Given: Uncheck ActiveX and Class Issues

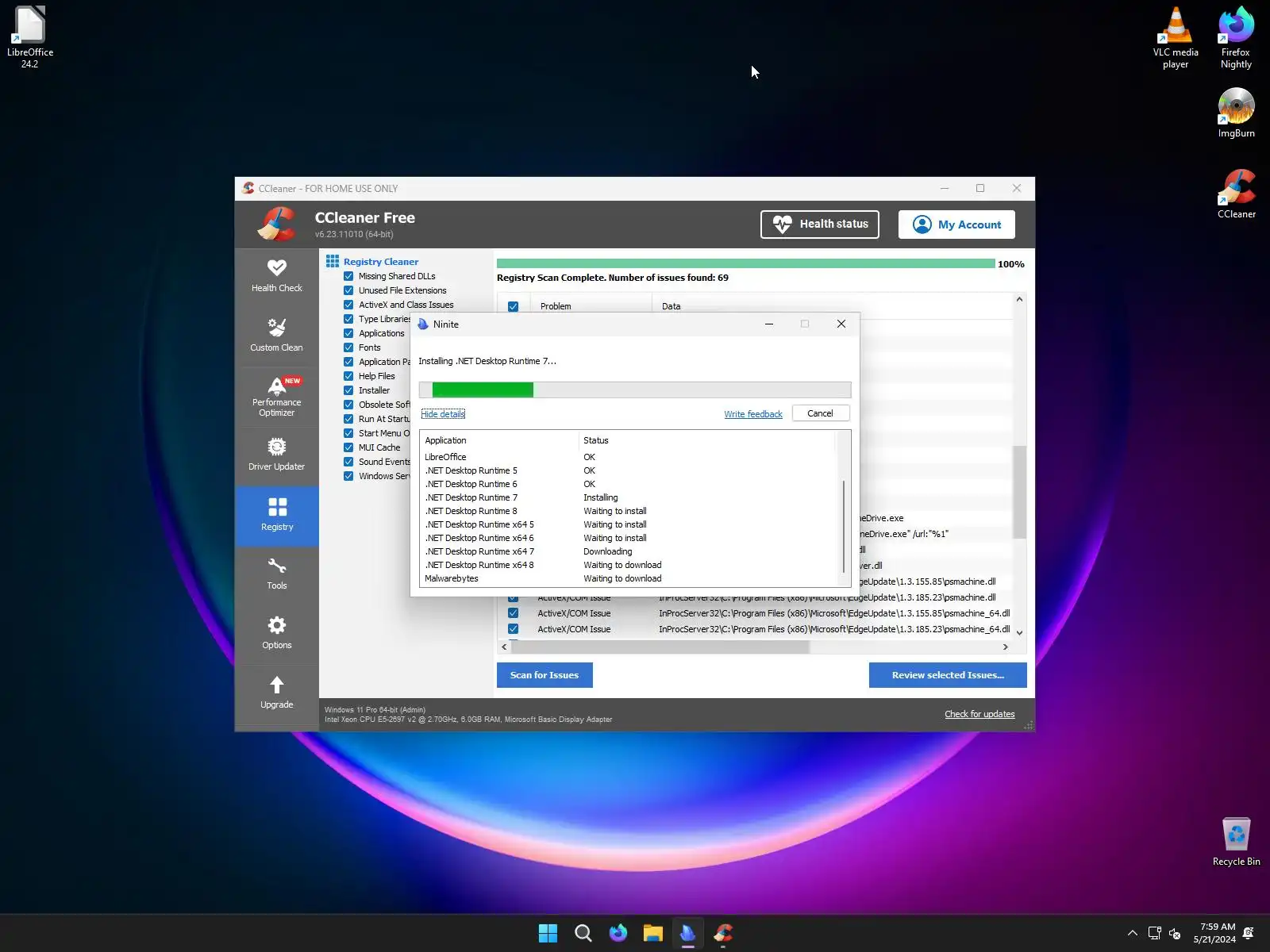Looking at the screenshot, I should coord(348,305).
